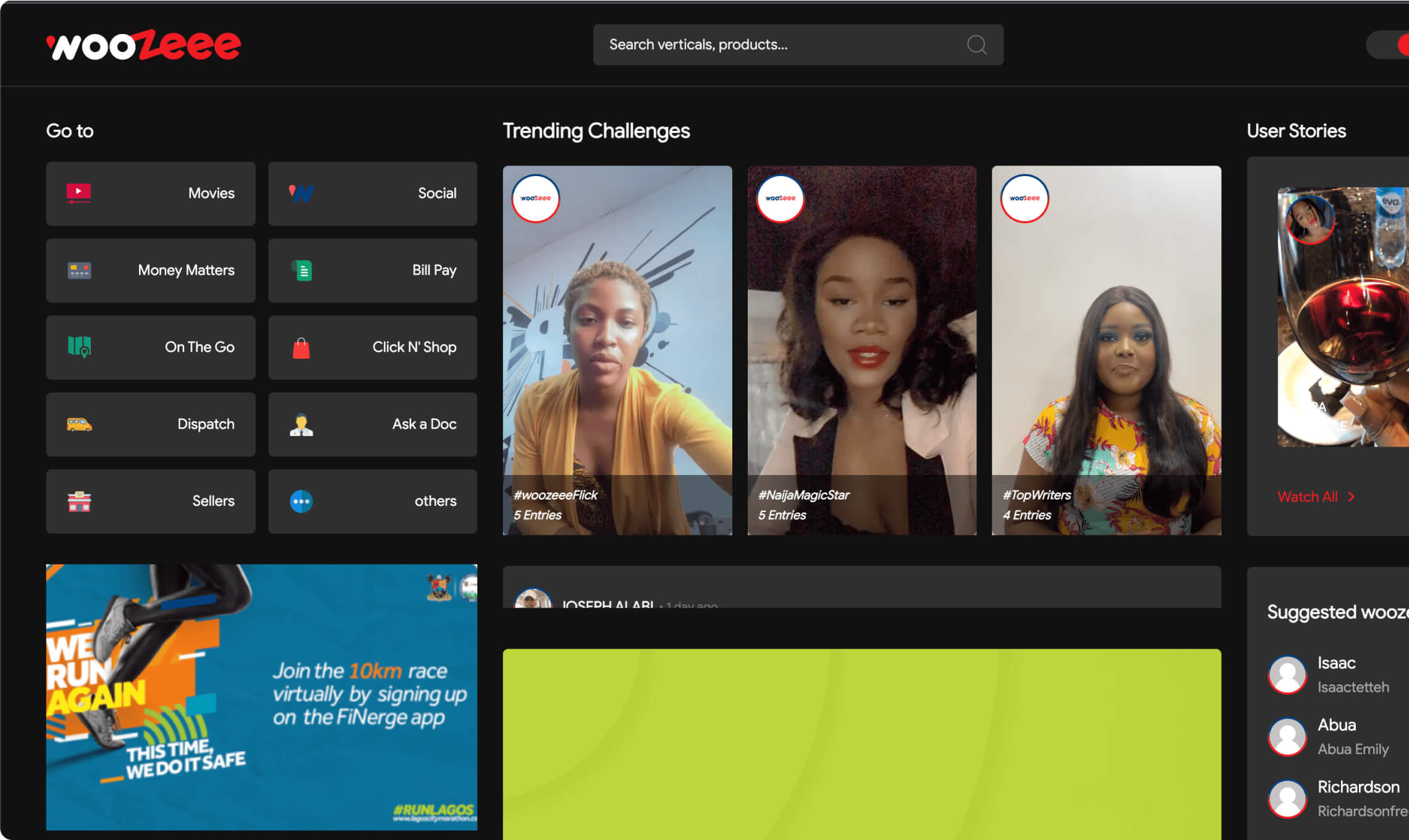Open the We Run Again marathon banner
This screenshot has width=1409, height=840.
pos(261,697)
